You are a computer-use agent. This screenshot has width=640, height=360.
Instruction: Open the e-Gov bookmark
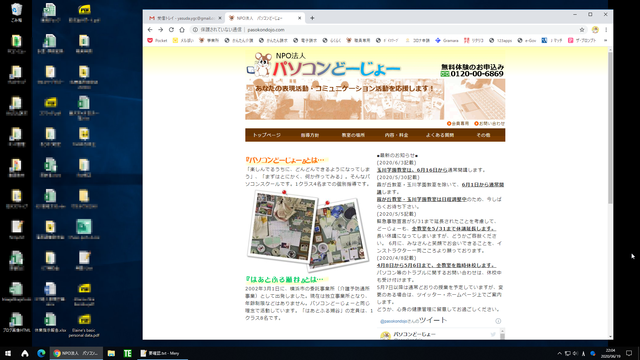[527, 40]
